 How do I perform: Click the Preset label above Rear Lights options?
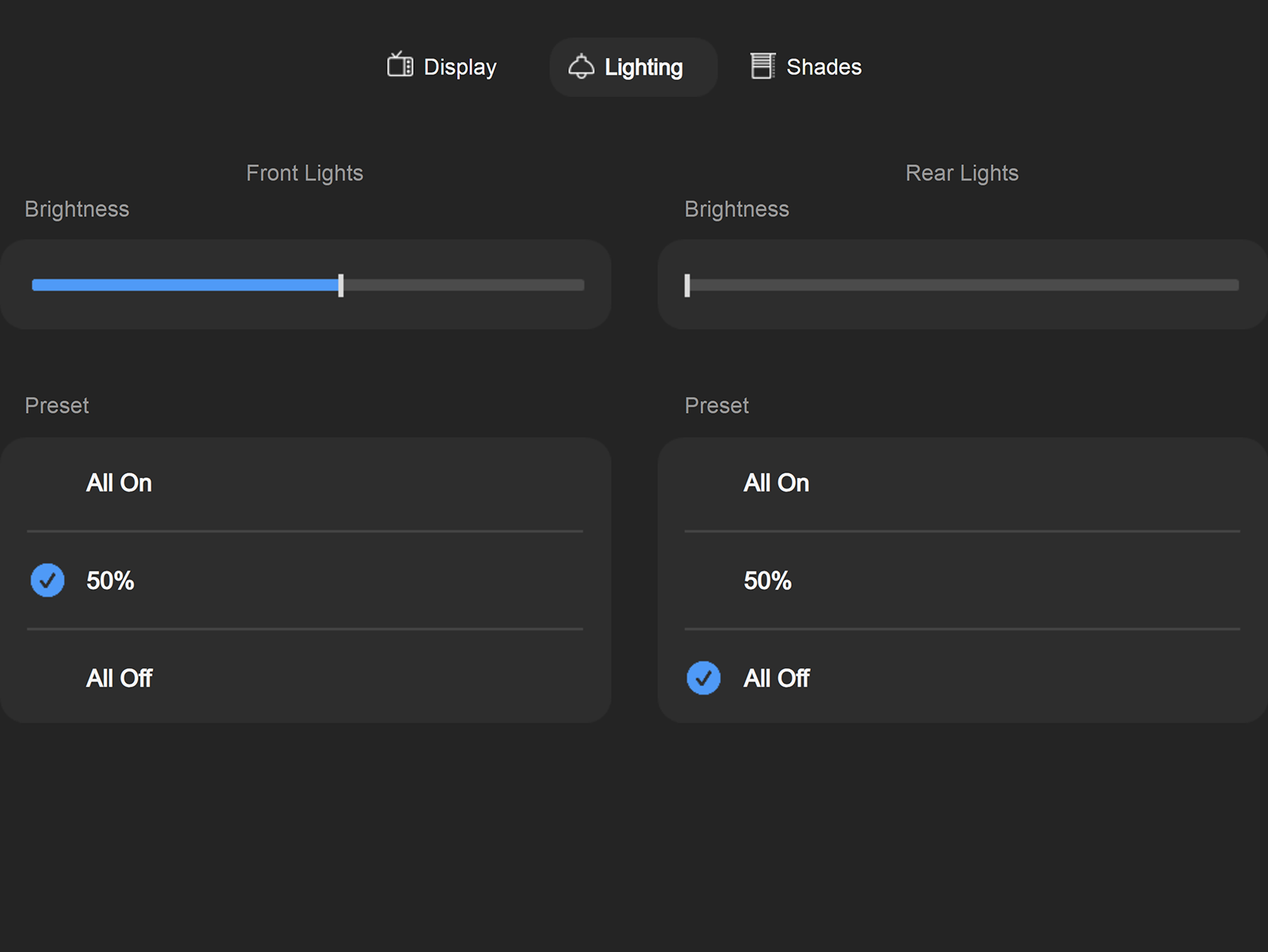pos(717,406)
